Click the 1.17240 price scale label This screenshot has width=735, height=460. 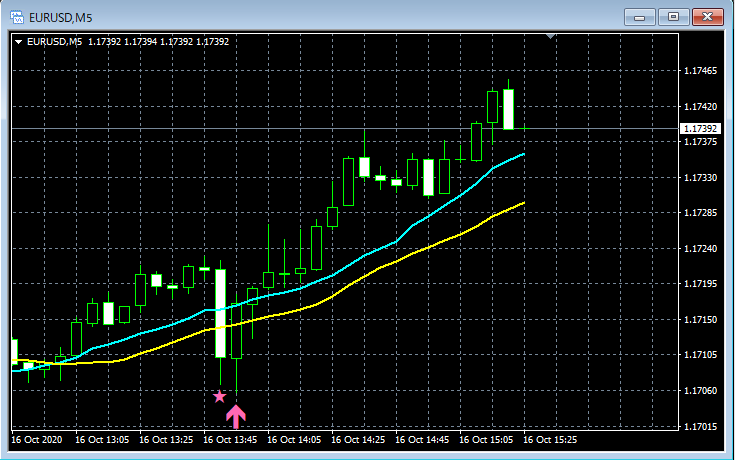click(x=700, y=249)
